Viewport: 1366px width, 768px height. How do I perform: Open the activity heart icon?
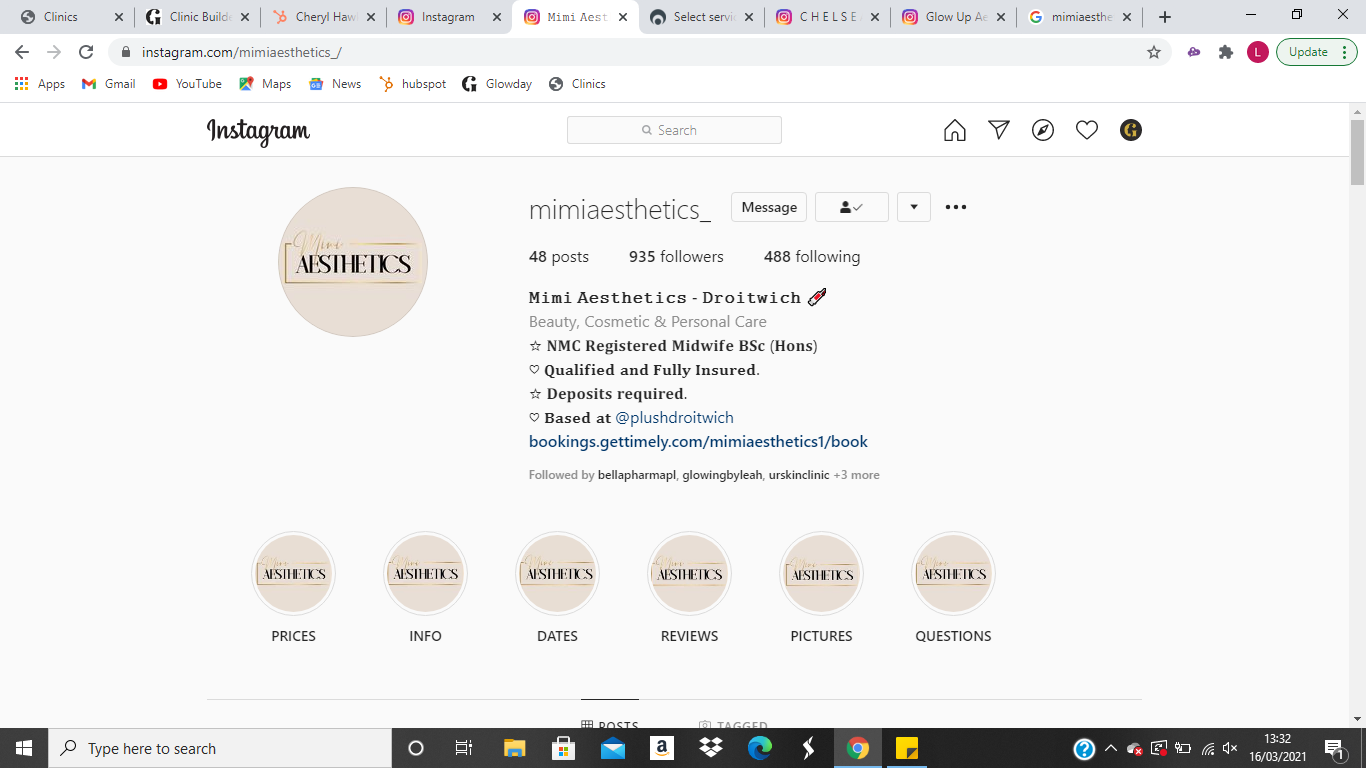click(x=1087, y=130)
